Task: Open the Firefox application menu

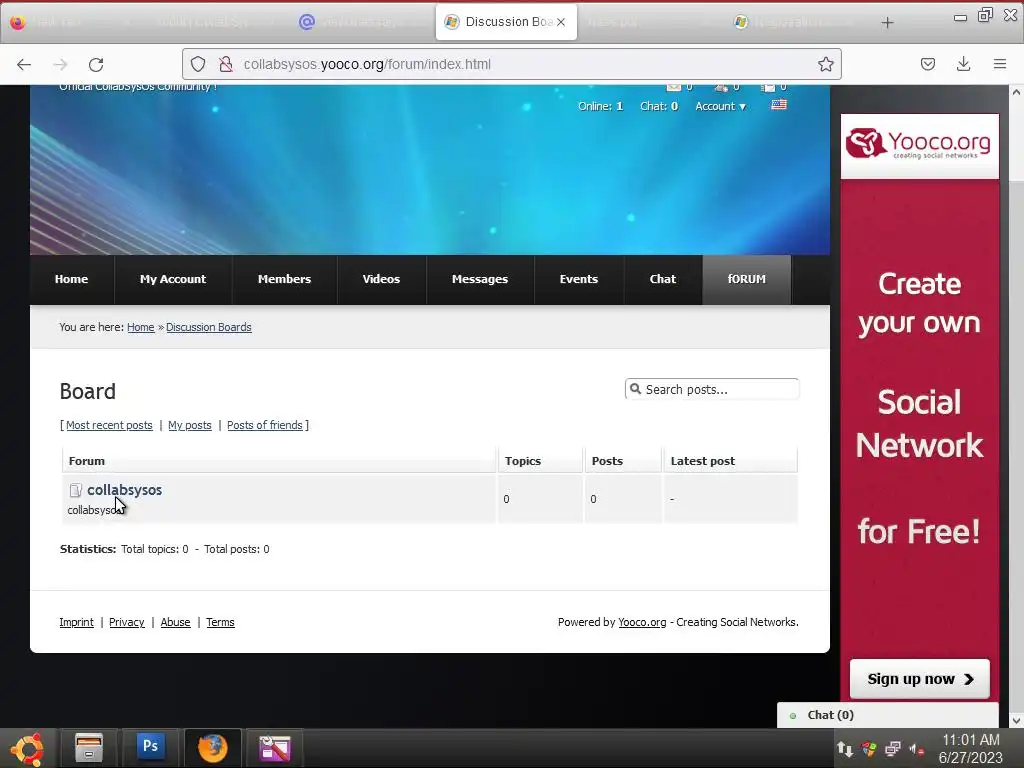Action: pos(1000,64)
